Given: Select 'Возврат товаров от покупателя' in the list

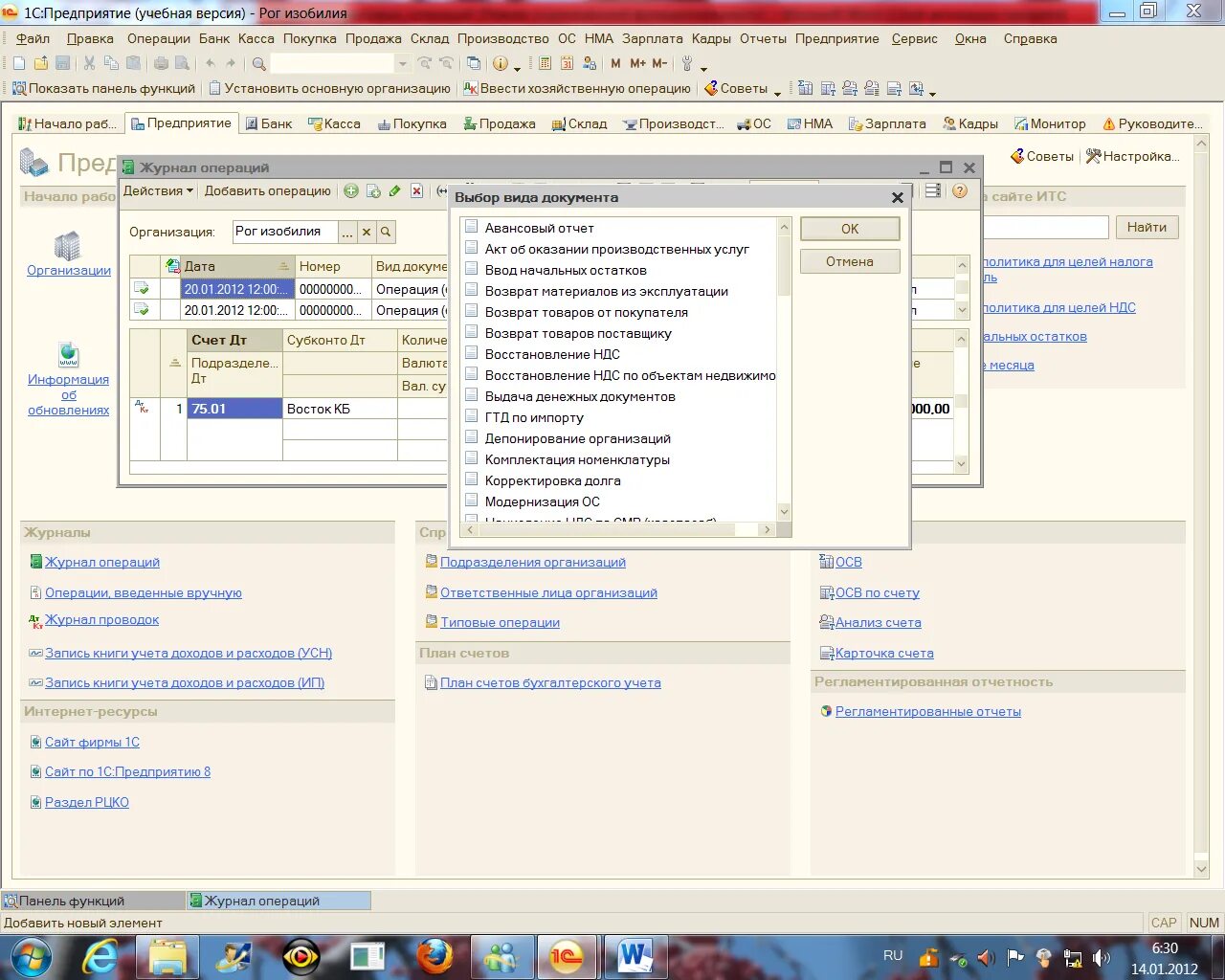Looking at the screenshot, I should 587,312.
